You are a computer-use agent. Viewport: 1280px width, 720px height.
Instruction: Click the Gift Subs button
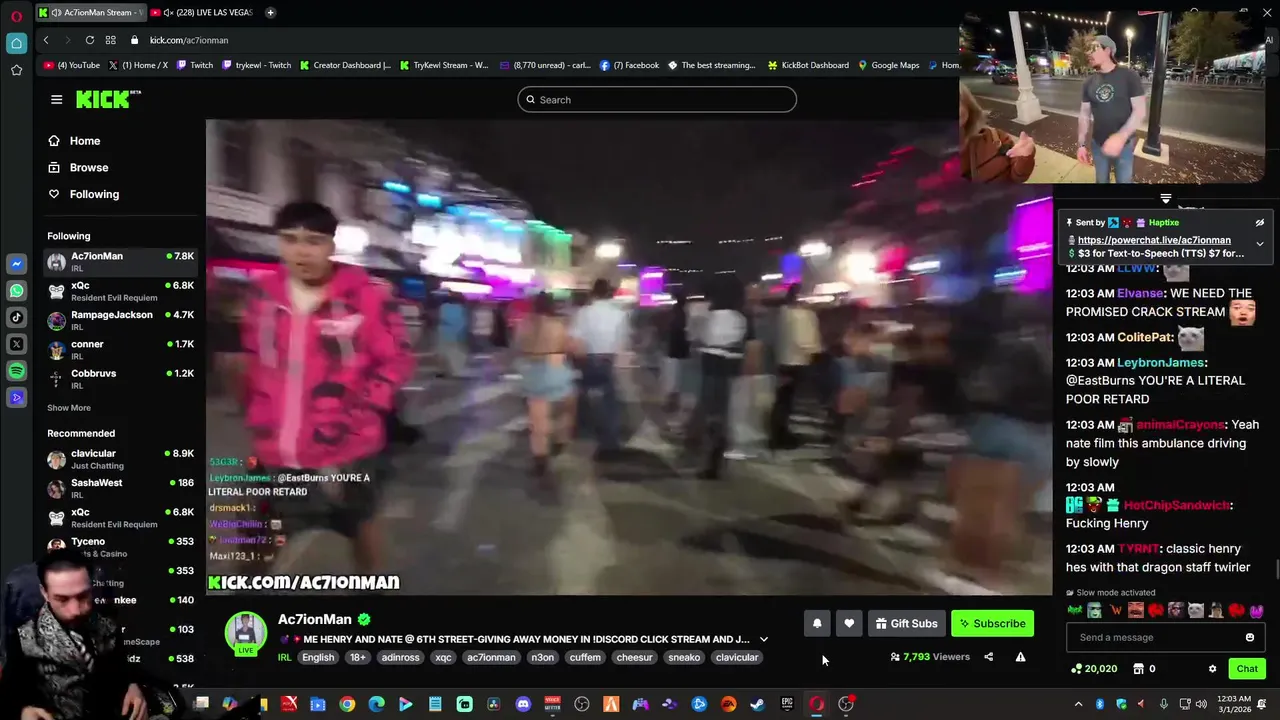(906, 623)
